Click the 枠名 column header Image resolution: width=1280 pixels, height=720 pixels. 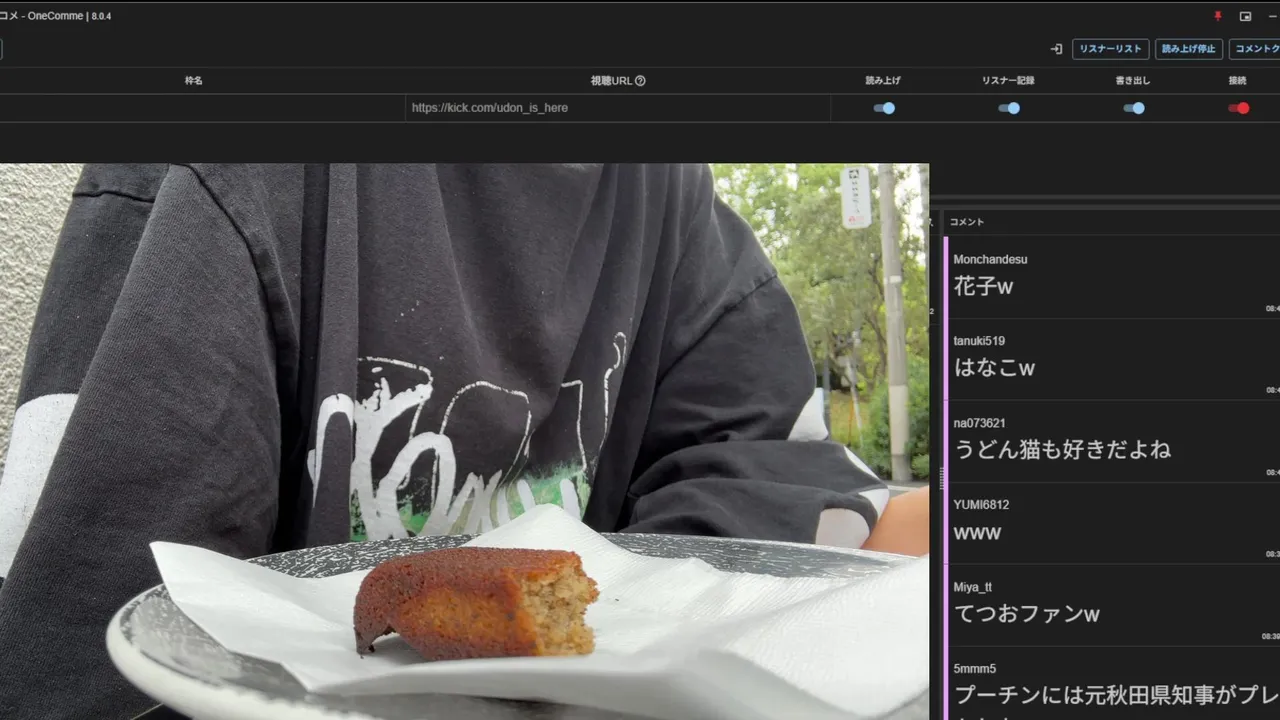click(x=194, y=81)
